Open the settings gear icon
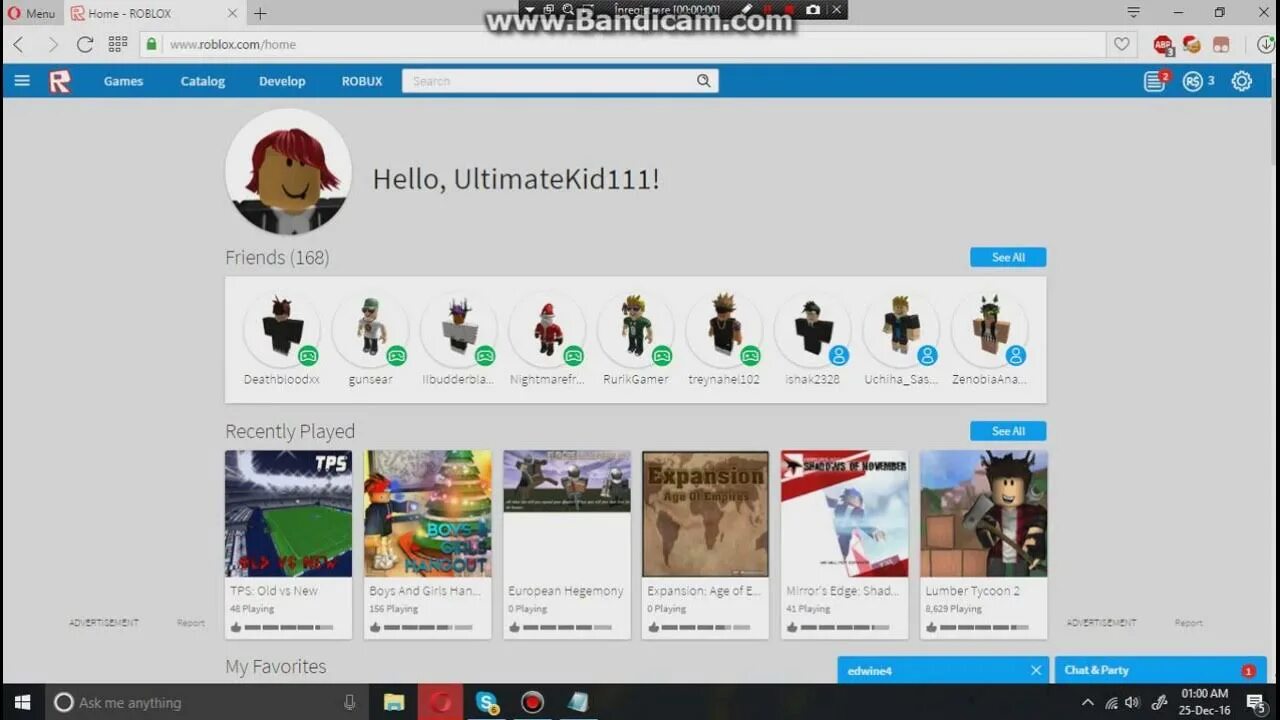 point(1242,81)
